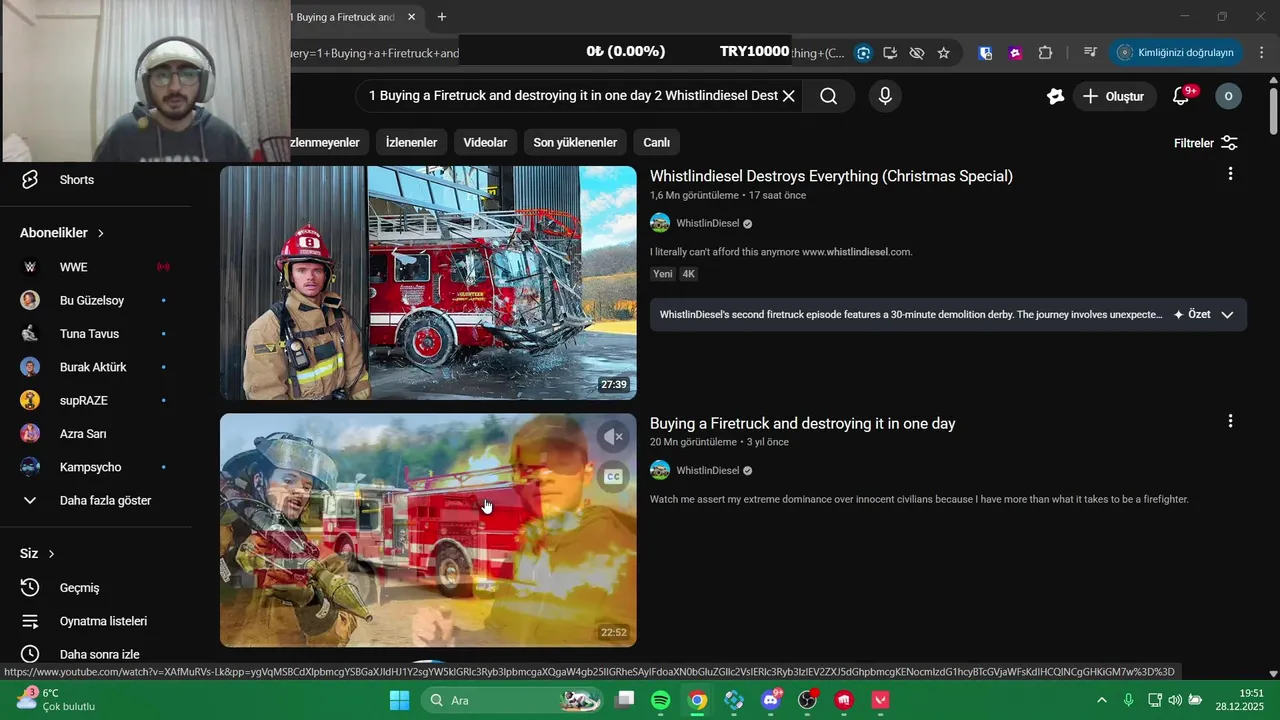This screenshot has width=1280, height=720.
Task: Select the Canlı filter chip
Action: (656, 142)
